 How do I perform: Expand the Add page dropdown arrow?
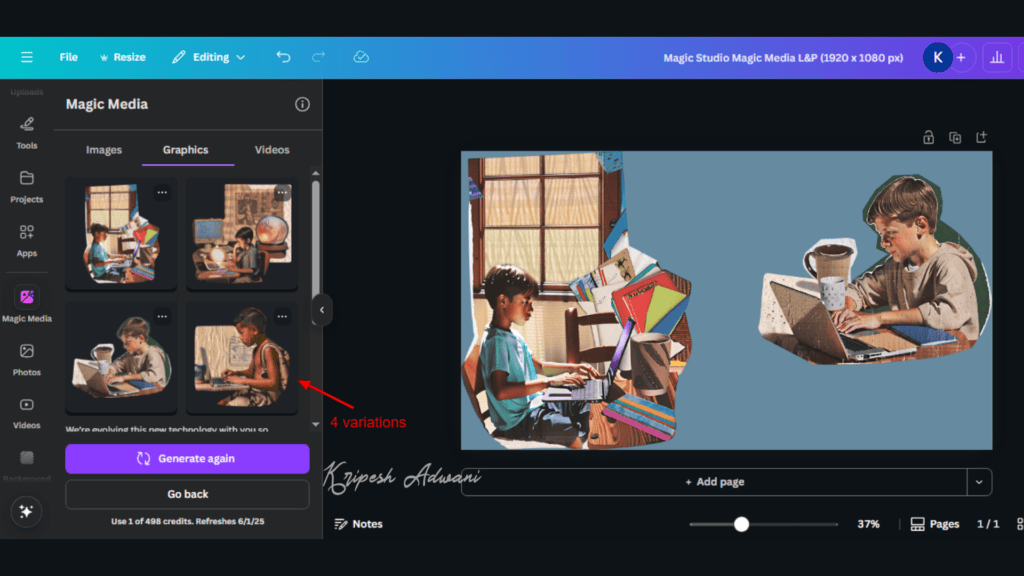979,481
